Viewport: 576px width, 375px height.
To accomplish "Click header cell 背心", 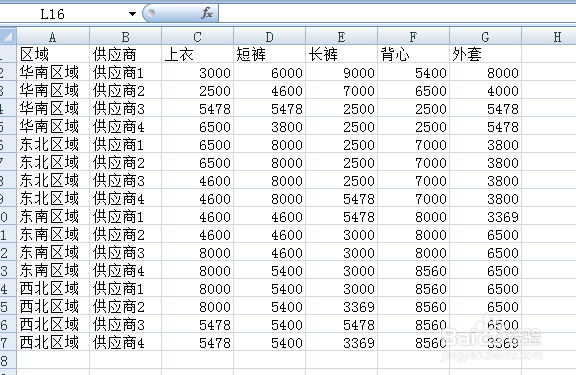I will pyautogui.click(x=413, y=54).
